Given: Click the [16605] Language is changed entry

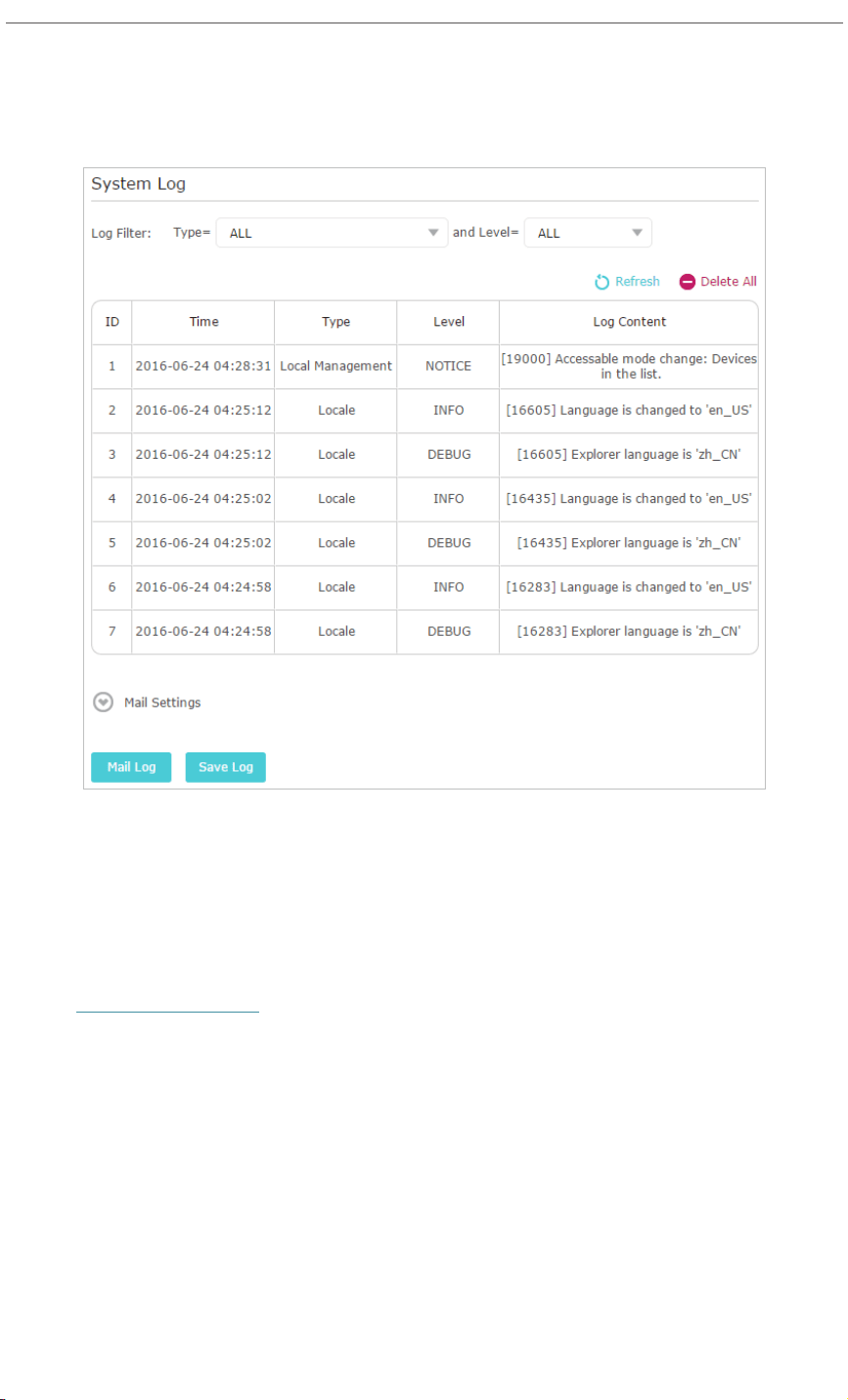Looking at the screenshot, I should pyautogui.click(x=629, y=410).
